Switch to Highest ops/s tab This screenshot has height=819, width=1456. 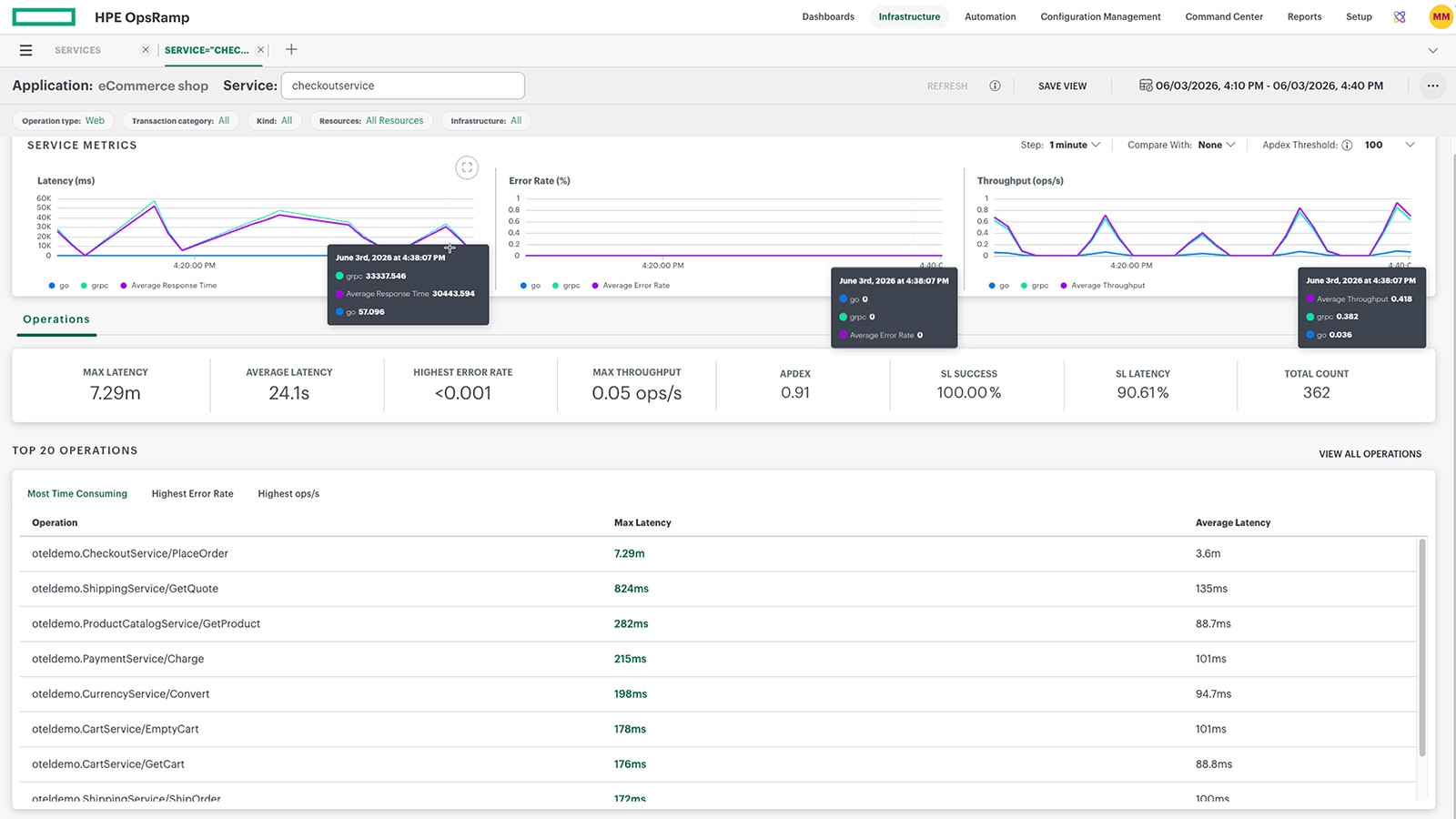tap(288, 493)
